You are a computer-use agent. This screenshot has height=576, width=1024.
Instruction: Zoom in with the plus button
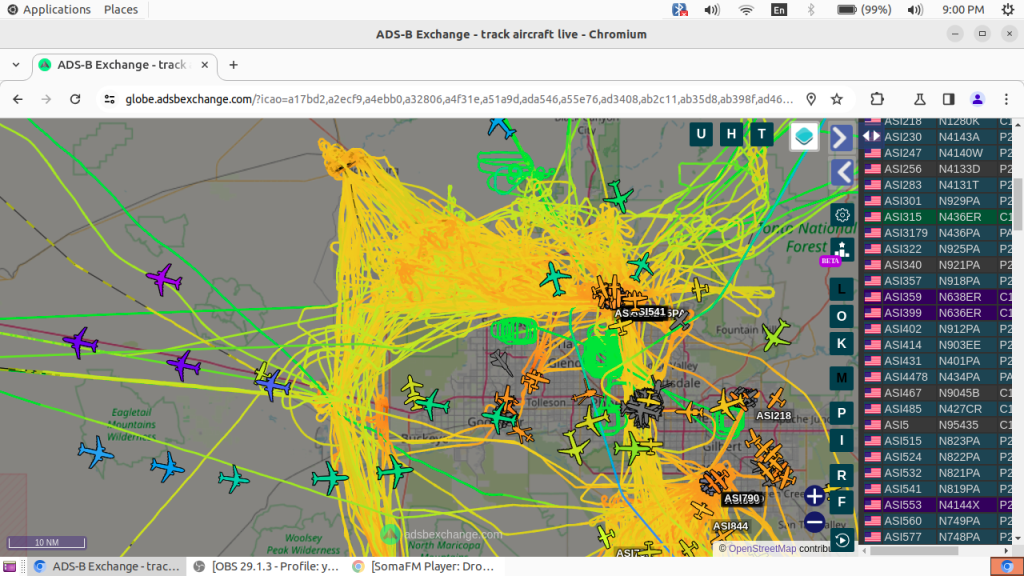(x=814, y=496)
